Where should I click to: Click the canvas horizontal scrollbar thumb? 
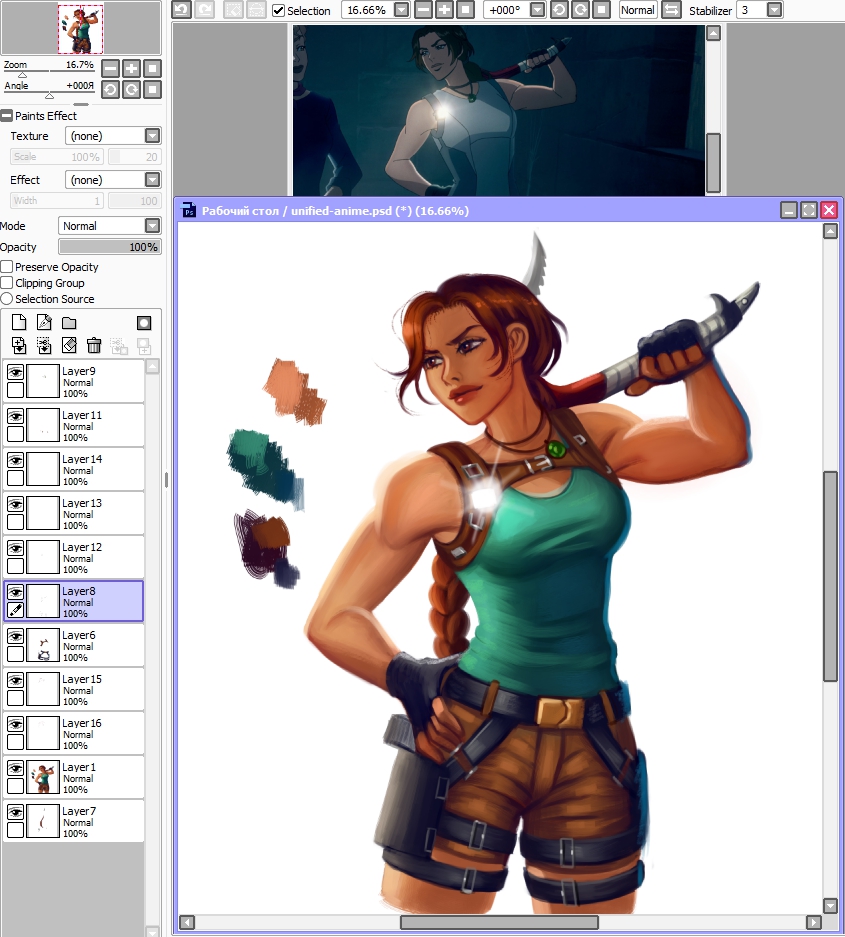click(x=499, y=922)
